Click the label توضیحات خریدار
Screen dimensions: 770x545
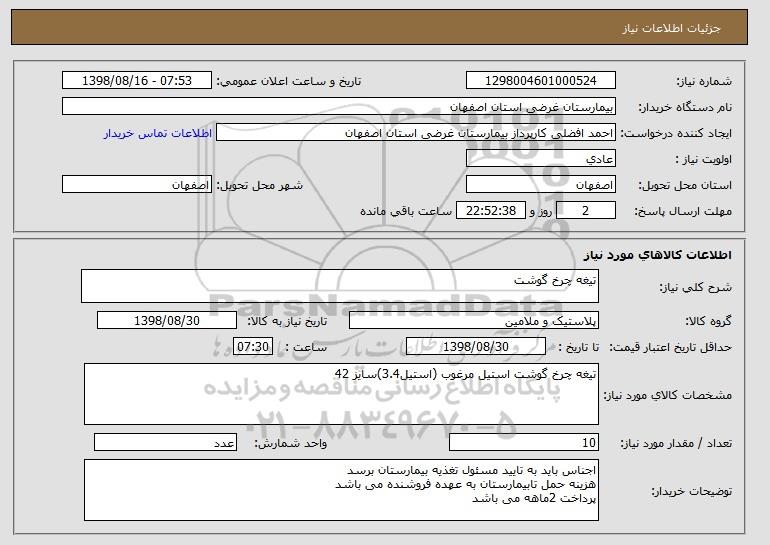pyautogui.click(x=691, y=491)
